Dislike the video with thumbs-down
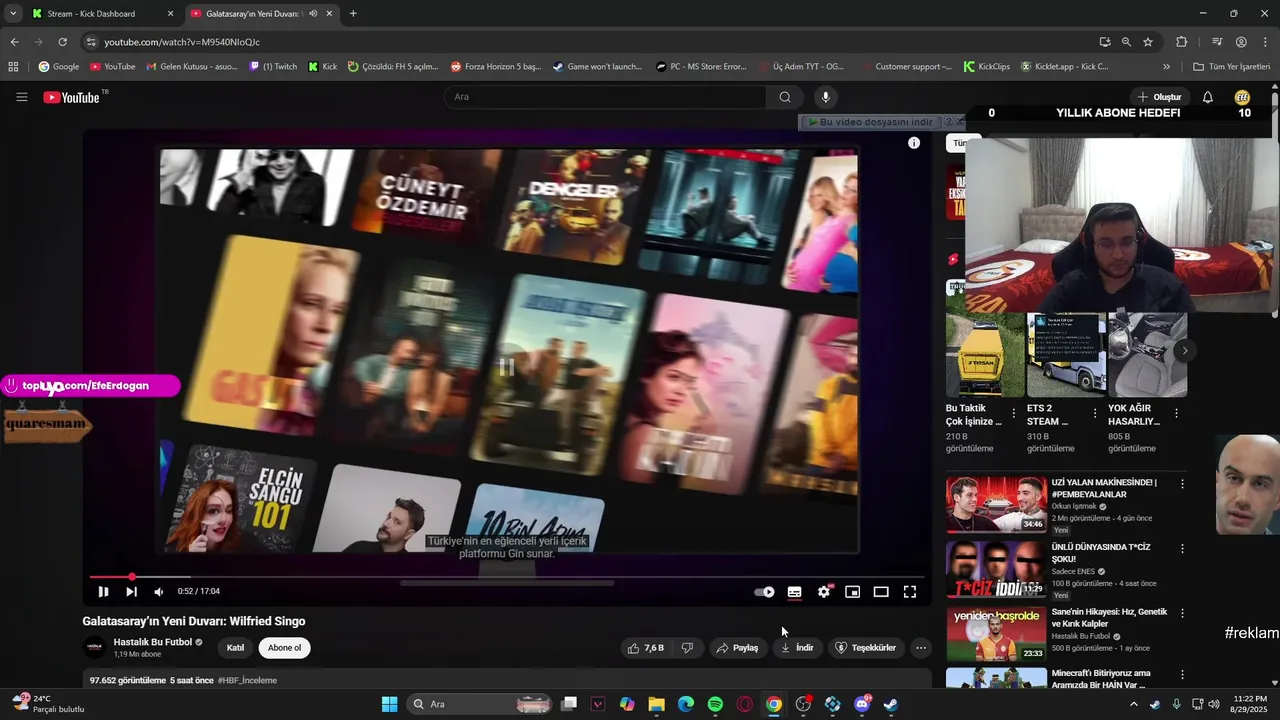The image size is (1280, 720). click(687, 648)
